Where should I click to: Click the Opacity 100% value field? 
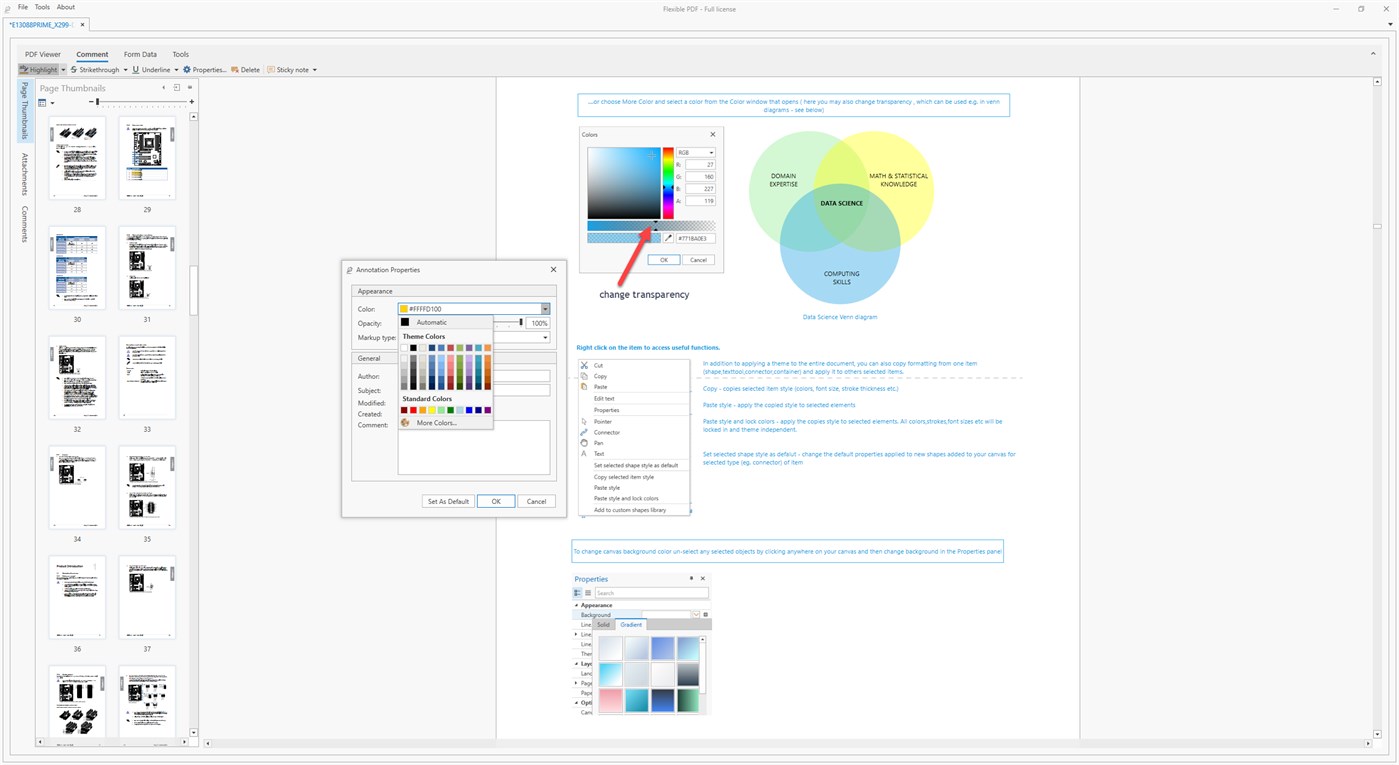point(539,323)
